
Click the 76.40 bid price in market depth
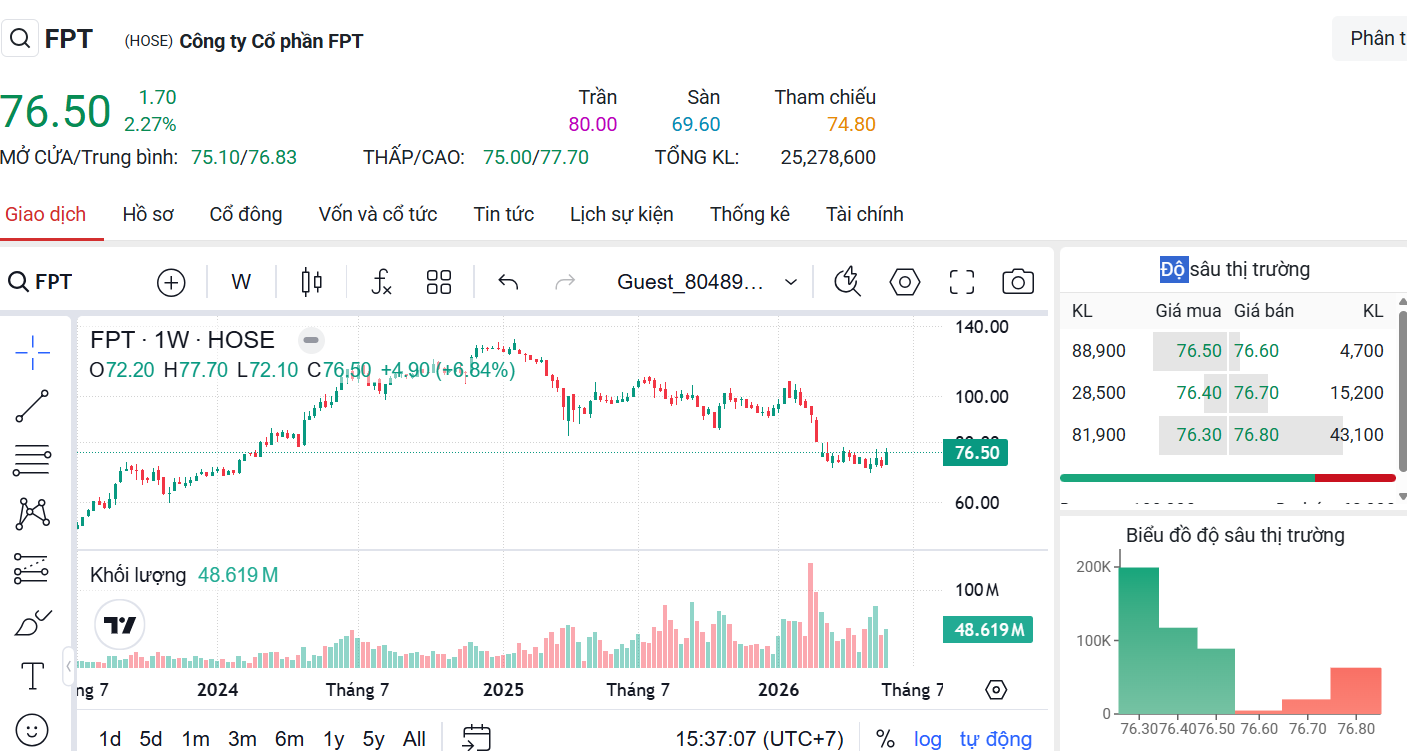[1199, 393]
